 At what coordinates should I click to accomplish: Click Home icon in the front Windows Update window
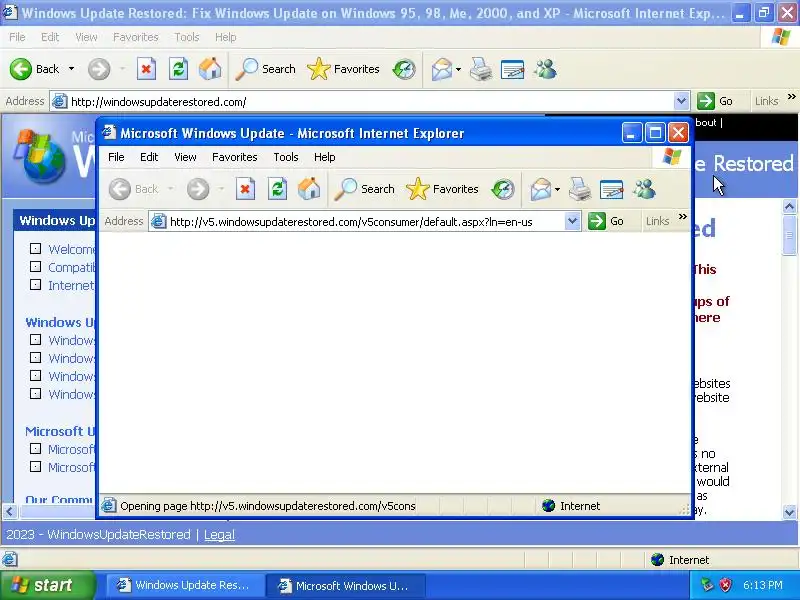coord(309,189)
